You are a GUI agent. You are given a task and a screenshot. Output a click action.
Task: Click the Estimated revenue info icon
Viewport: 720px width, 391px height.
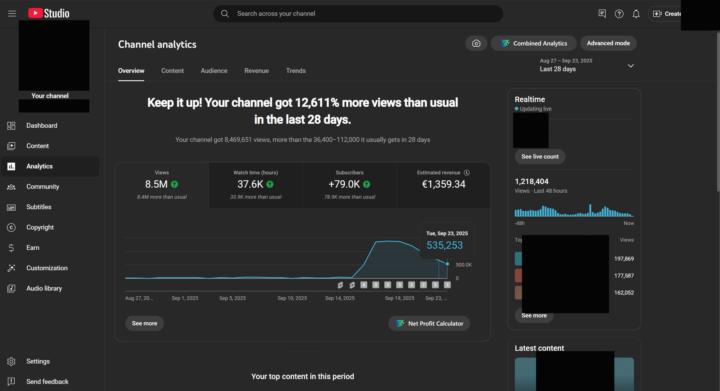pos(467,173)
